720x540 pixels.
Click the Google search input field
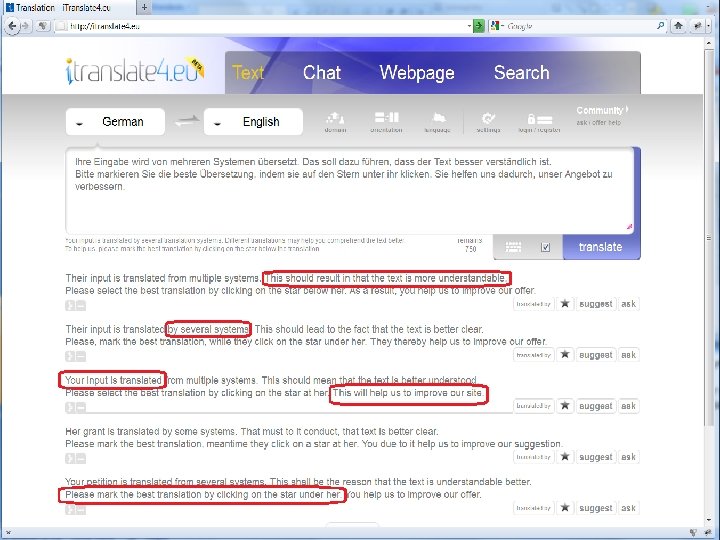tap(579, 26)
